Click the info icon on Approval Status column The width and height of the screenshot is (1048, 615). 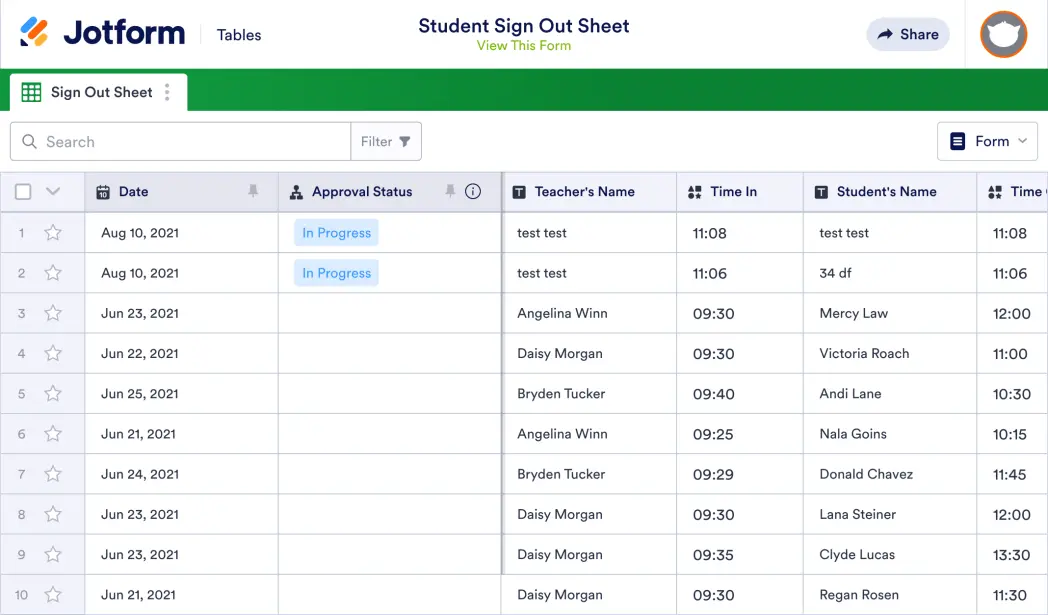click(473, 191)
